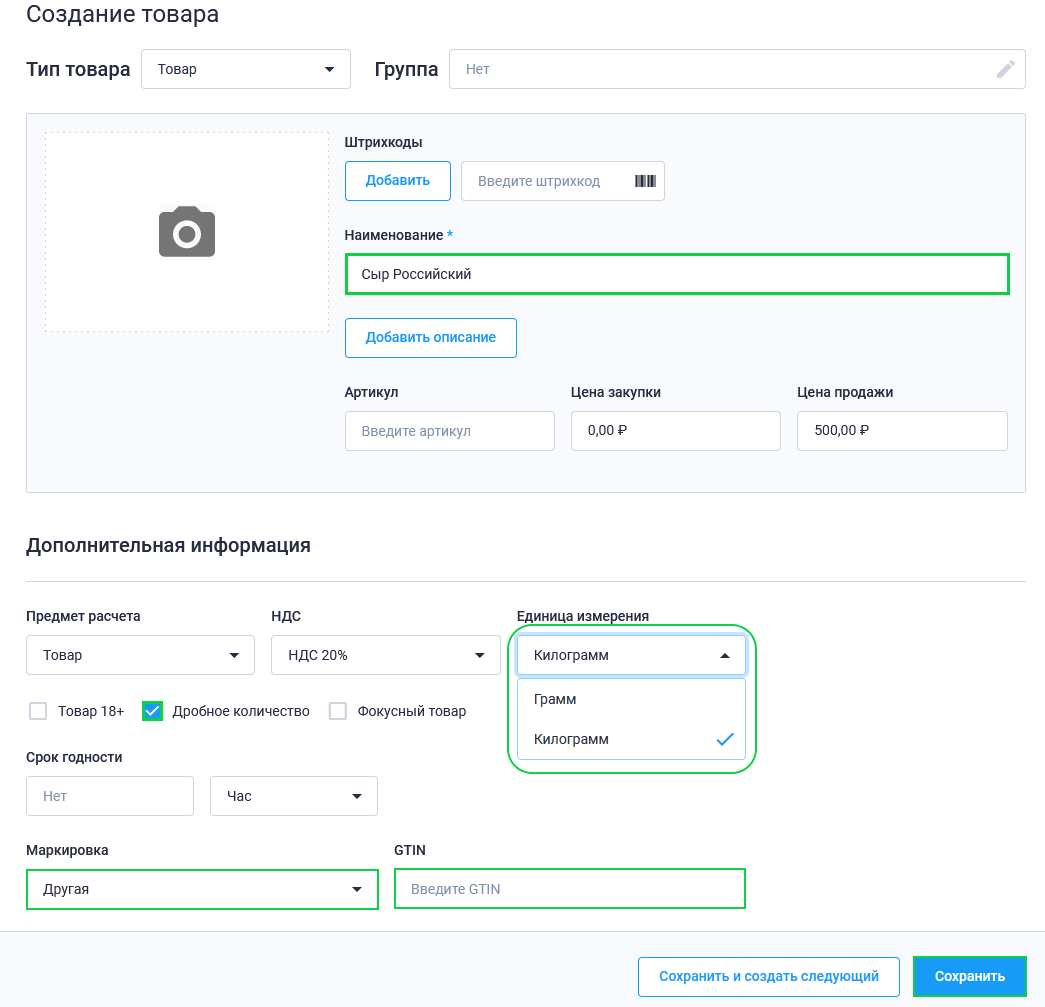1045x1007 pixels.
Task: Click the pencil edit icon in Группа
Action: (1006, 69)
